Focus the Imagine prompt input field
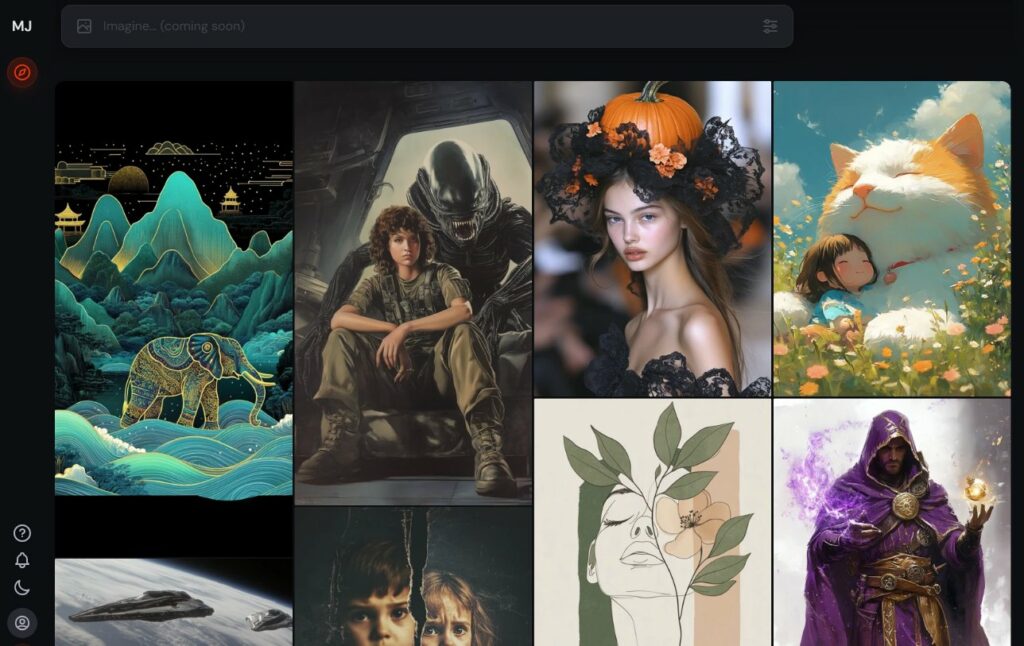 pyautogui.click(x=420, y=26)
